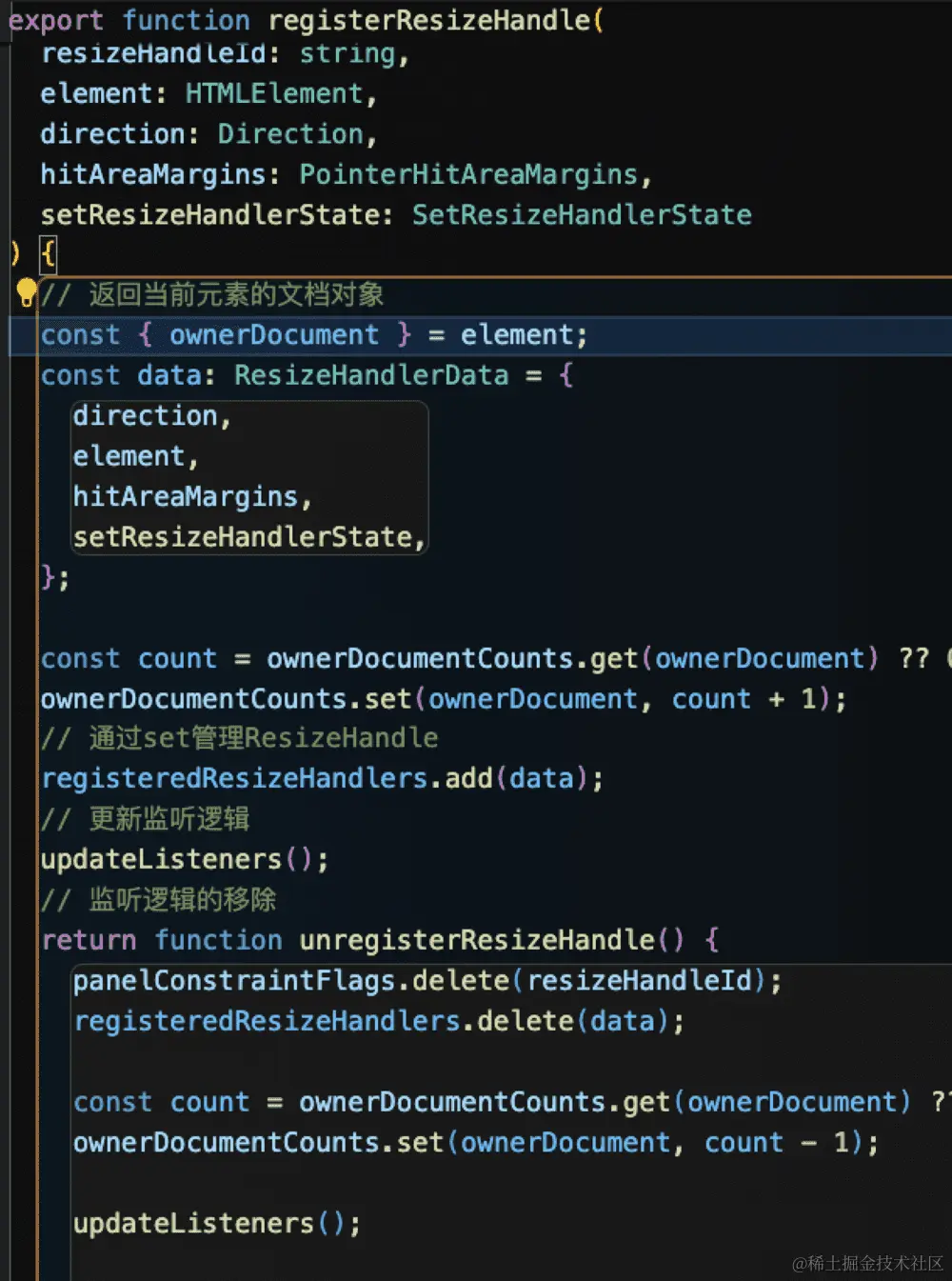The height and width of the screenshot is (1281, 952).
Task: Click the unregisterResizeHandle function name
Action: (477, 940)
